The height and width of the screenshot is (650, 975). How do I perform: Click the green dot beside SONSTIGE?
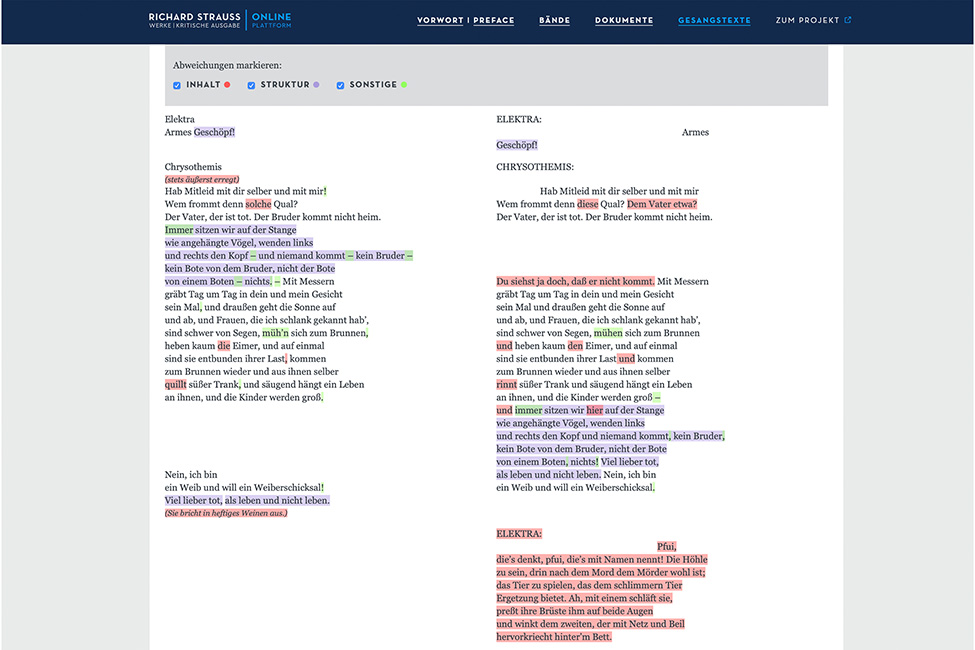(405, 84)
